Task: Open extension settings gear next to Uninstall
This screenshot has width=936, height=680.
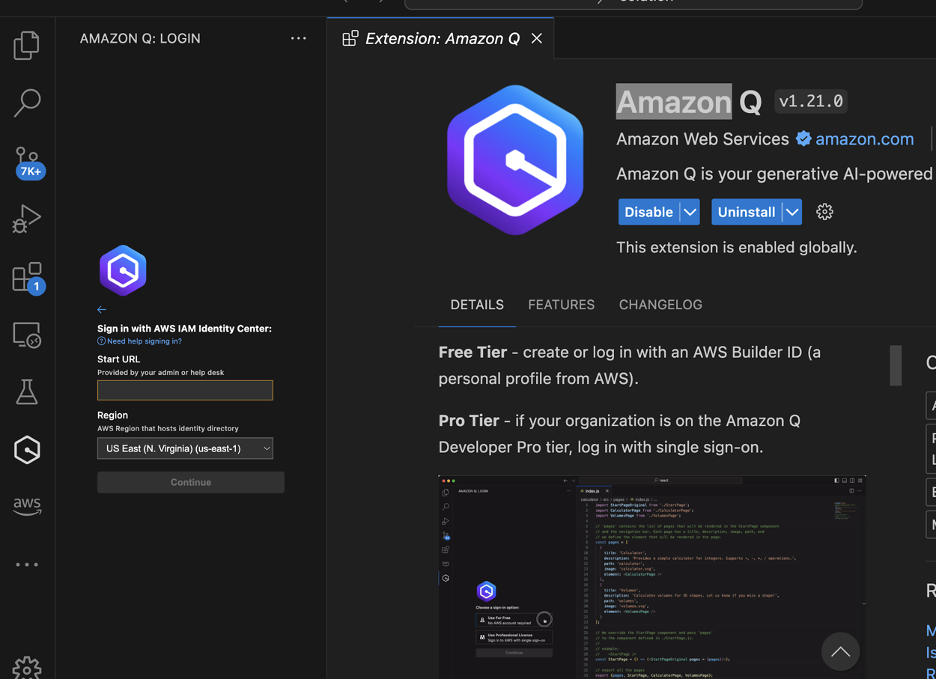Action: (x=824, y=212)
